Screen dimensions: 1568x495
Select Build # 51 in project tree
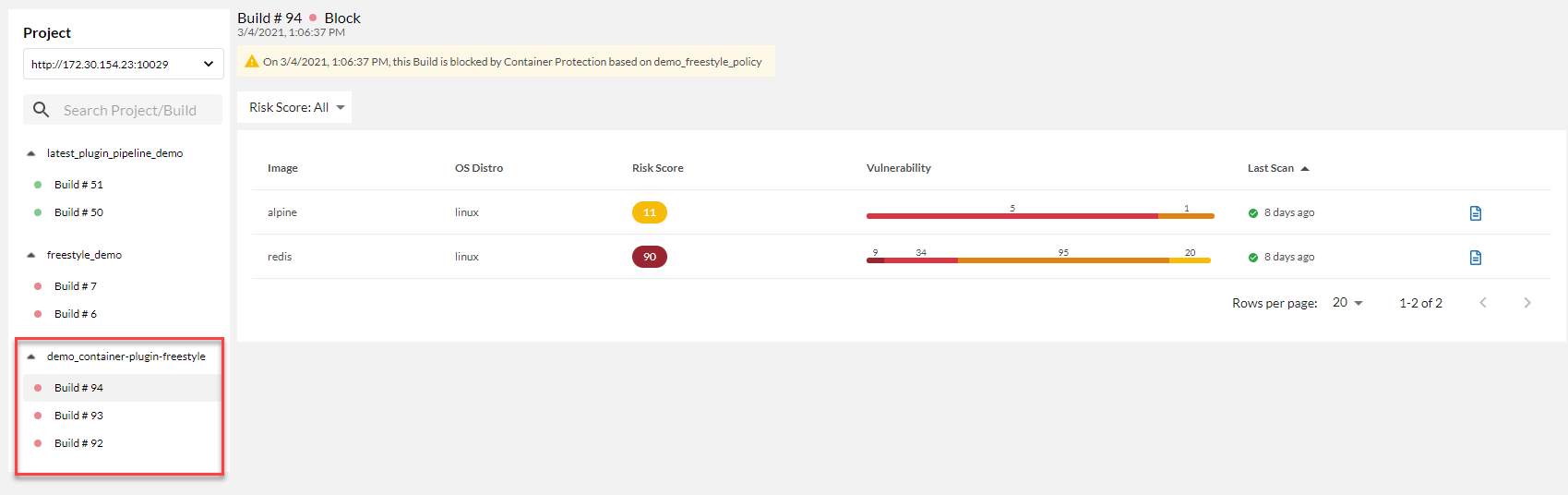coord(78,185)
